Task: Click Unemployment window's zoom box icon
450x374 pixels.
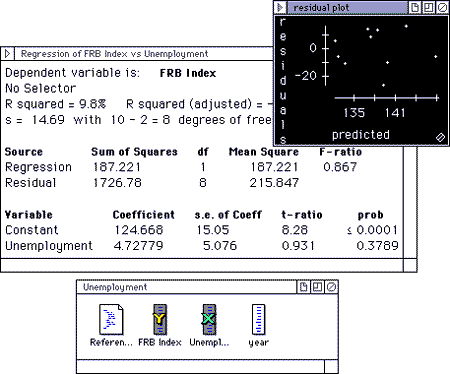Action: pos(317,287)
